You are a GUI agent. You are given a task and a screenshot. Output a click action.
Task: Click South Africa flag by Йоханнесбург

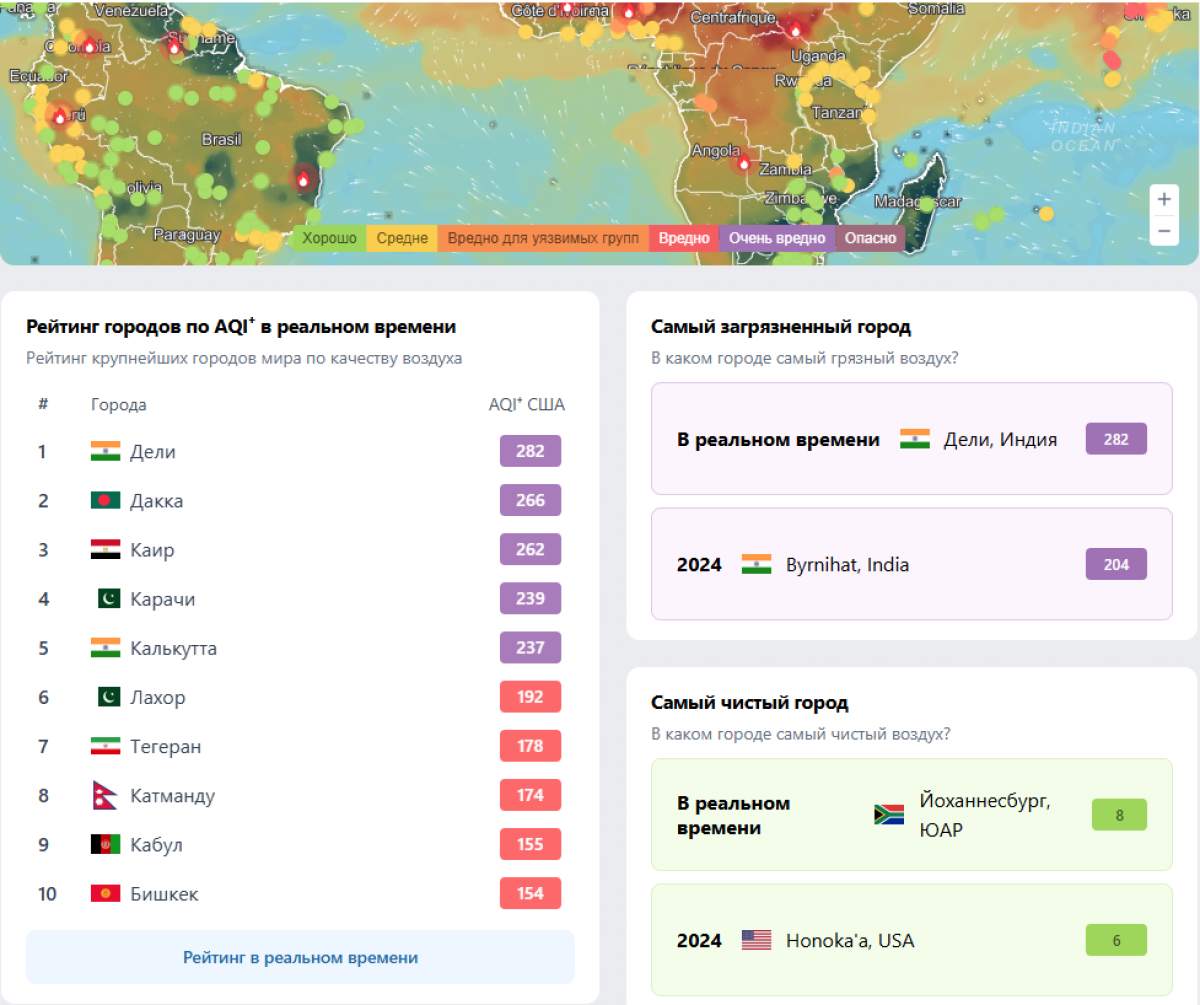(x=888, y=815)
